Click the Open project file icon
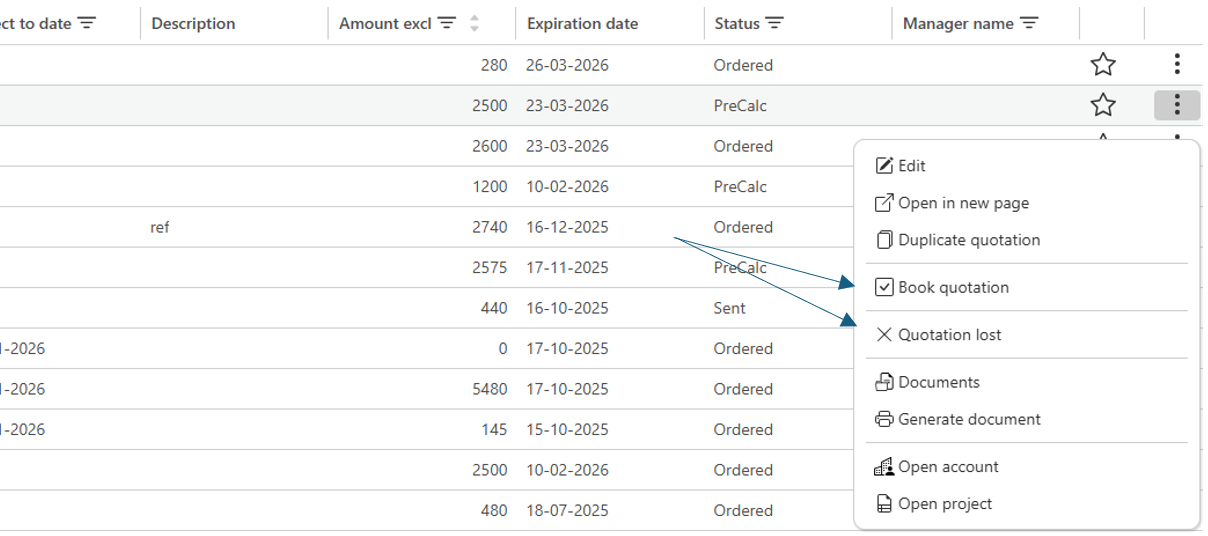The height and width of the screenshot is (536, 1208). click(x=884, y=504)
